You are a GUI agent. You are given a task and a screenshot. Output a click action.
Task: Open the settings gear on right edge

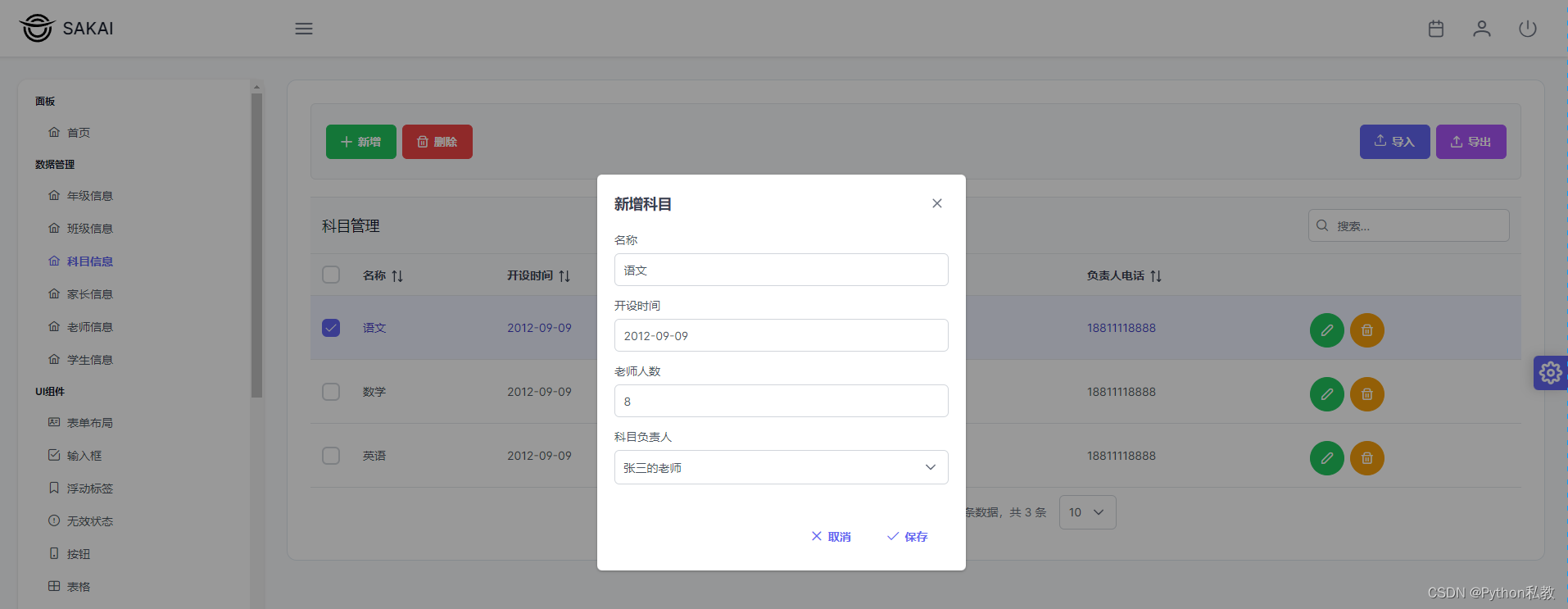click(x=1551, y=373)
